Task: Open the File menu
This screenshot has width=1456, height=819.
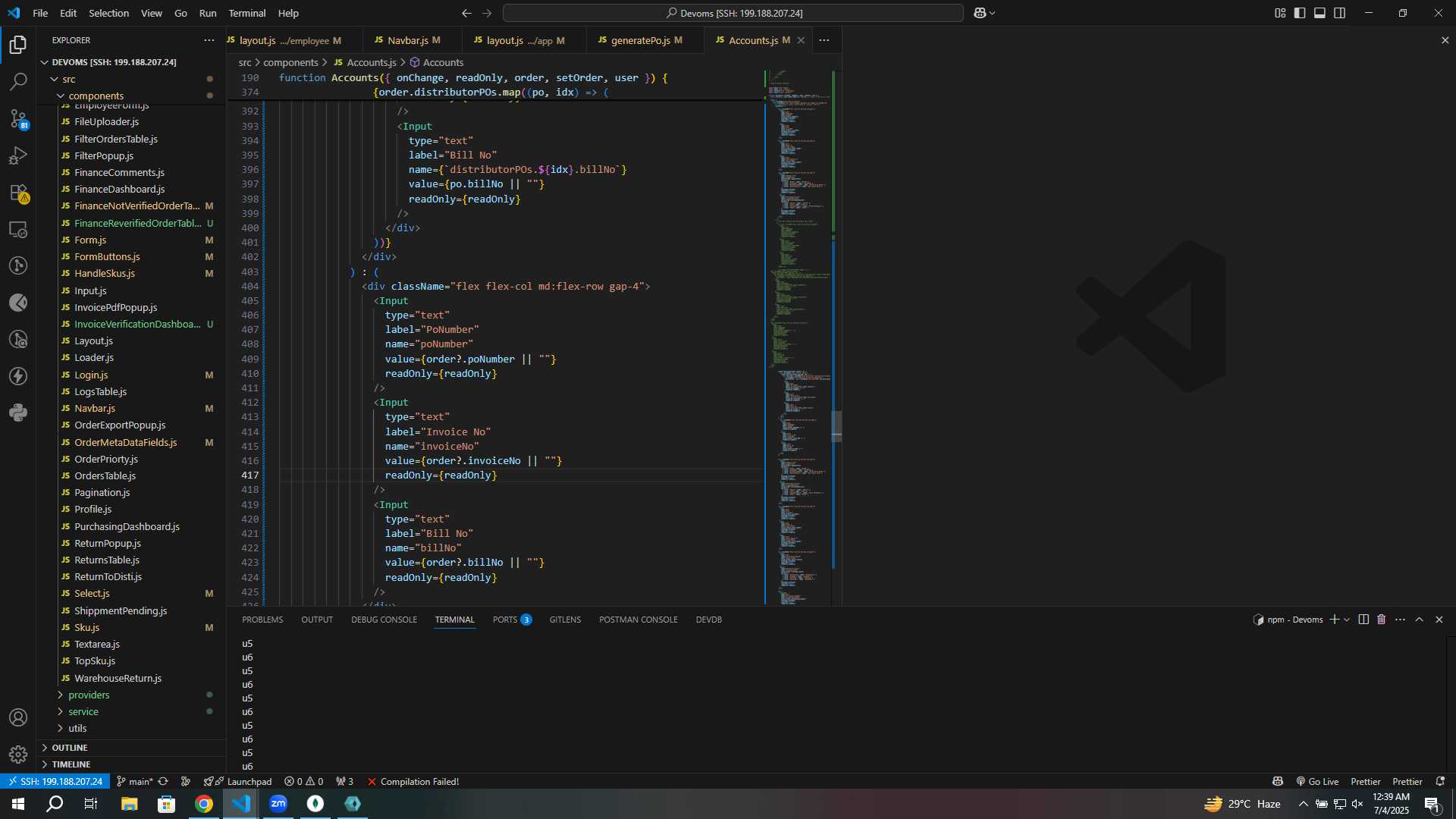Action: pos(40,13)
